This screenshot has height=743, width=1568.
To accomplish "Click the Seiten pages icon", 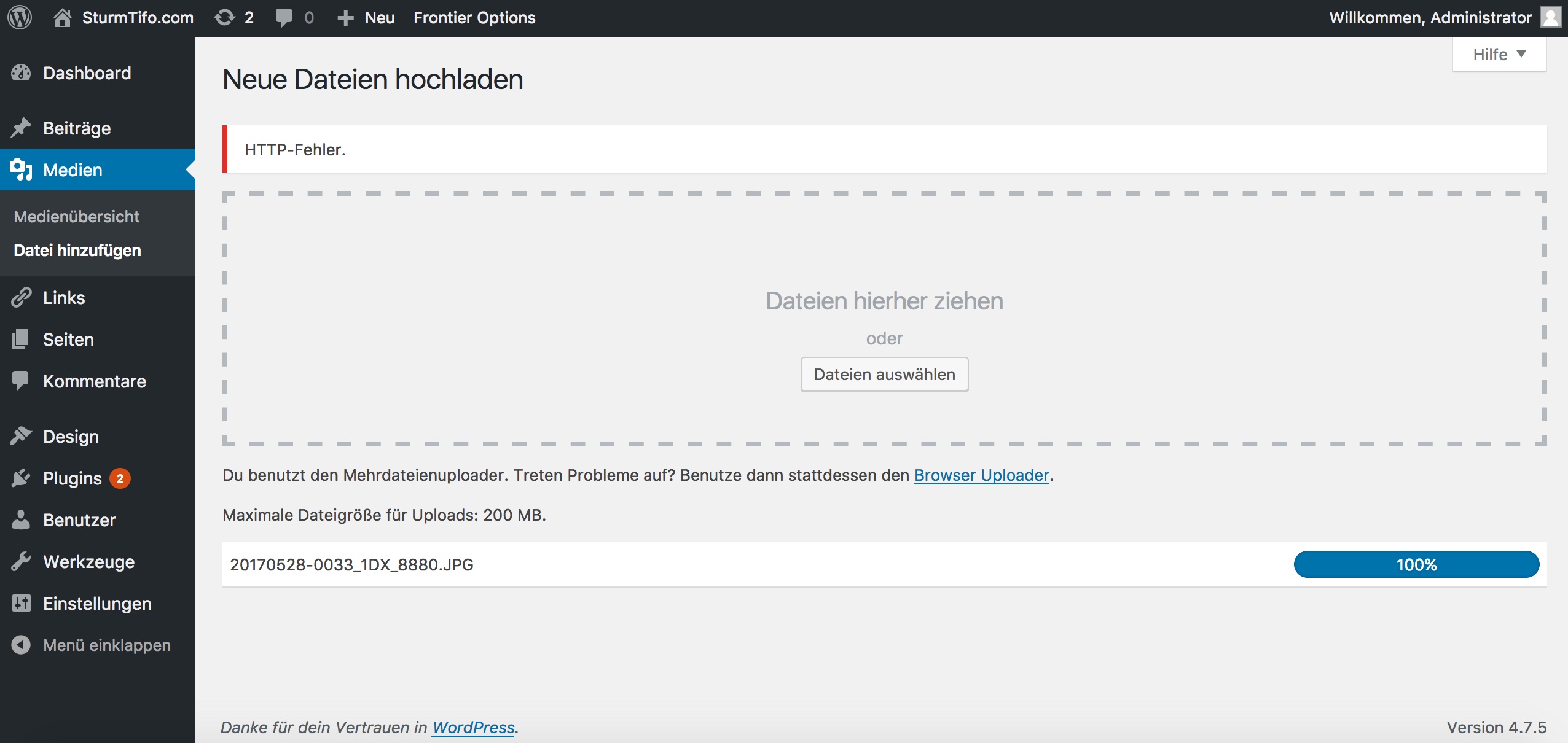I will click(x=21, y=339).
